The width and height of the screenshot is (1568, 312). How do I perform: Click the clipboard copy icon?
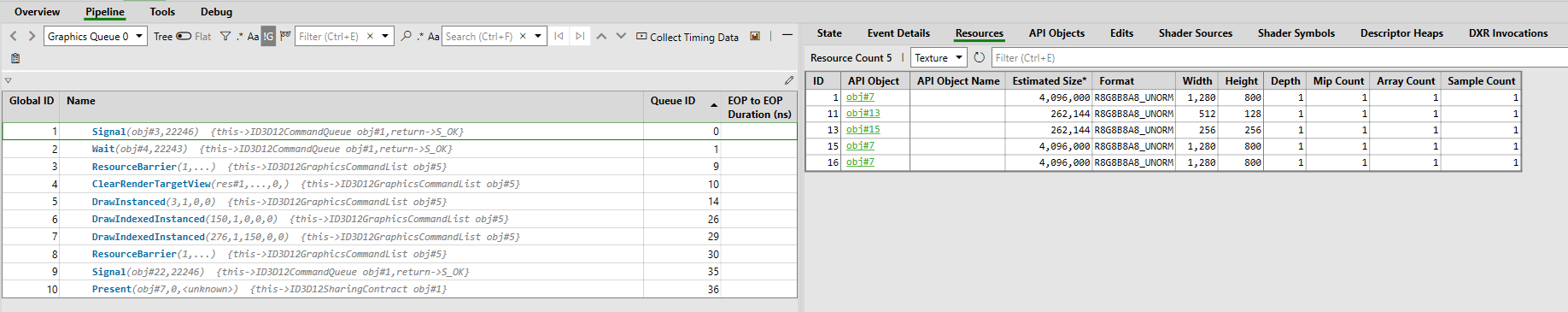point(15,58)
